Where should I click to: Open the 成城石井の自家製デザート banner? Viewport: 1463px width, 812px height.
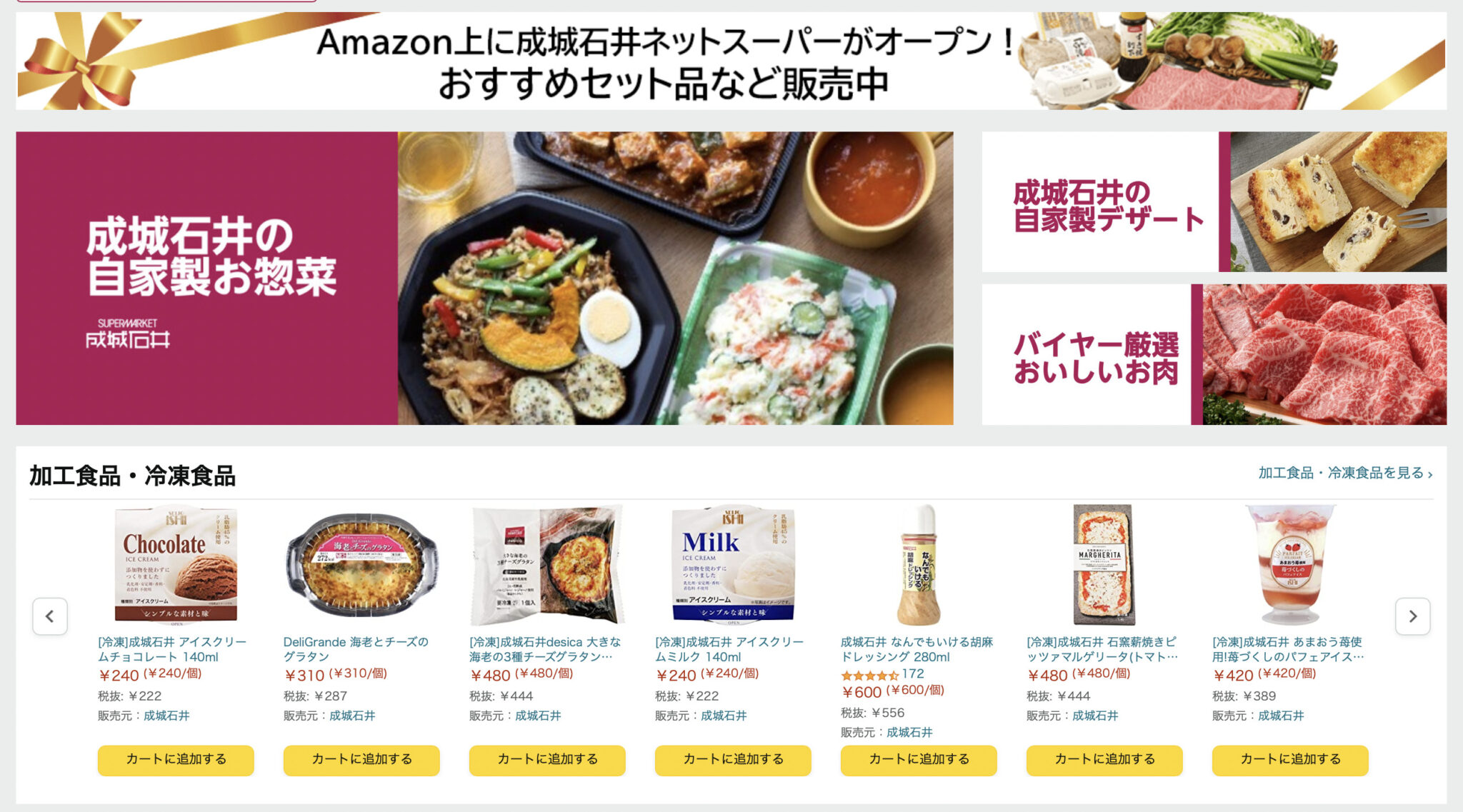tap(1214, 201)
